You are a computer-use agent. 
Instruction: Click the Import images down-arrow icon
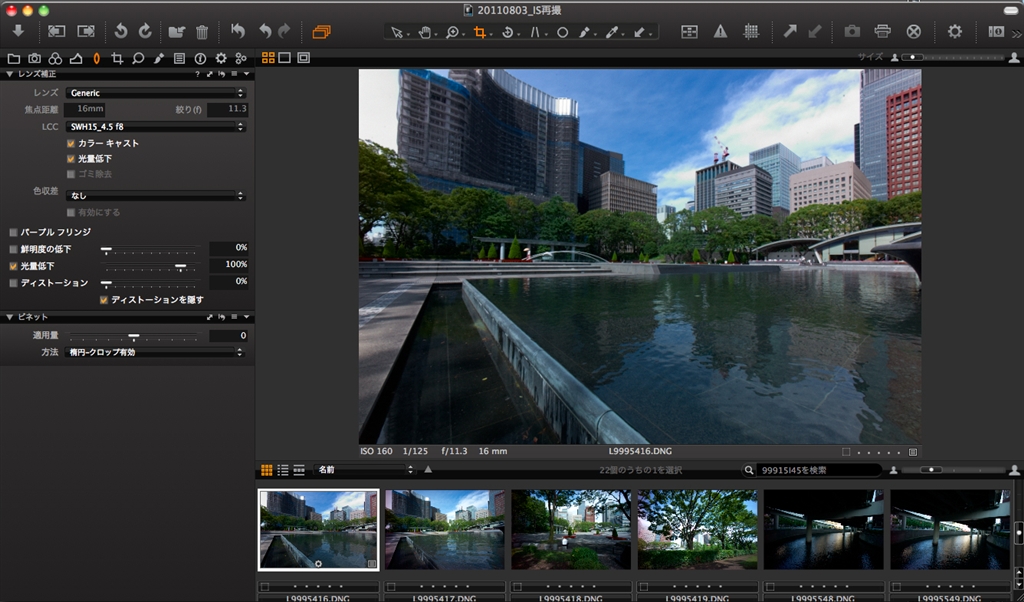pyautogui.click(x=18, y=31)
